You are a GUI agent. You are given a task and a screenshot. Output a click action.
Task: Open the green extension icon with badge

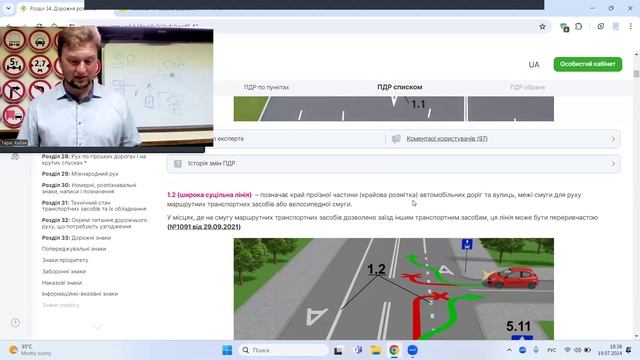pyautogui.click(x=564, y=27)
